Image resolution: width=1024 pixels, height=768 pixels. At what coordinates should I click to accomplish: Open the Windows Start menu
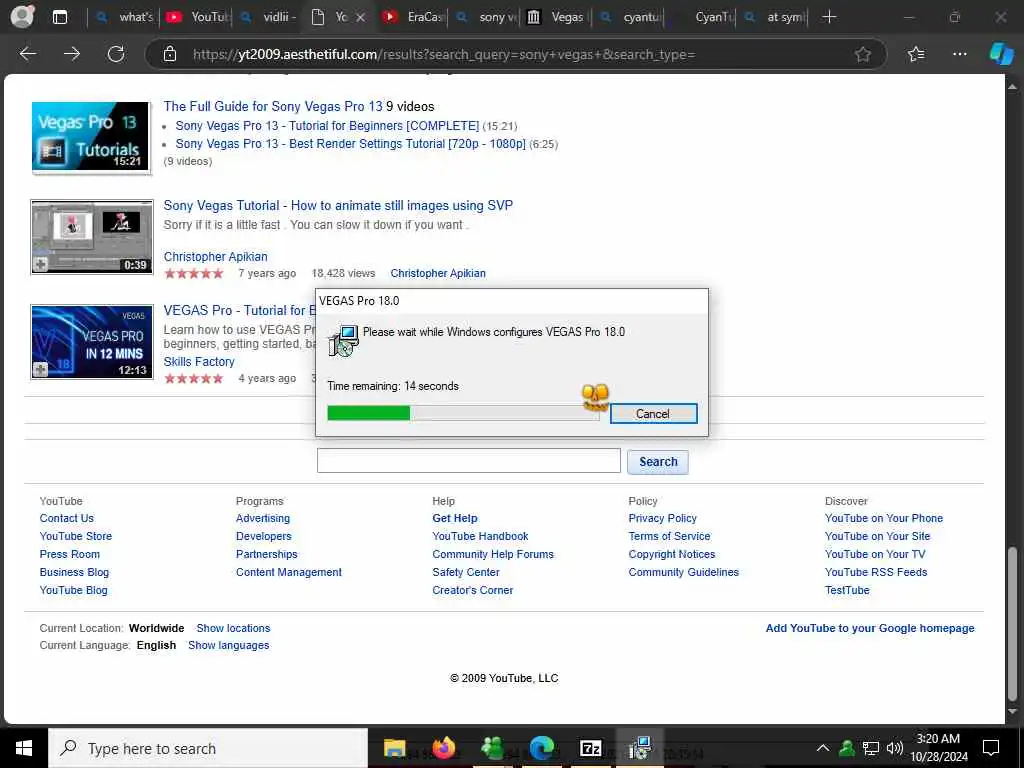tap(24, 748)
